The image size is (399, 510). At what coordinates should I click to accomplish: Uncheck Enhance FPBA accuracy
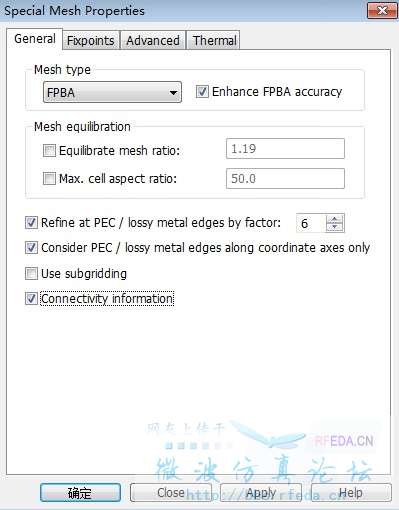coord(202,92)
